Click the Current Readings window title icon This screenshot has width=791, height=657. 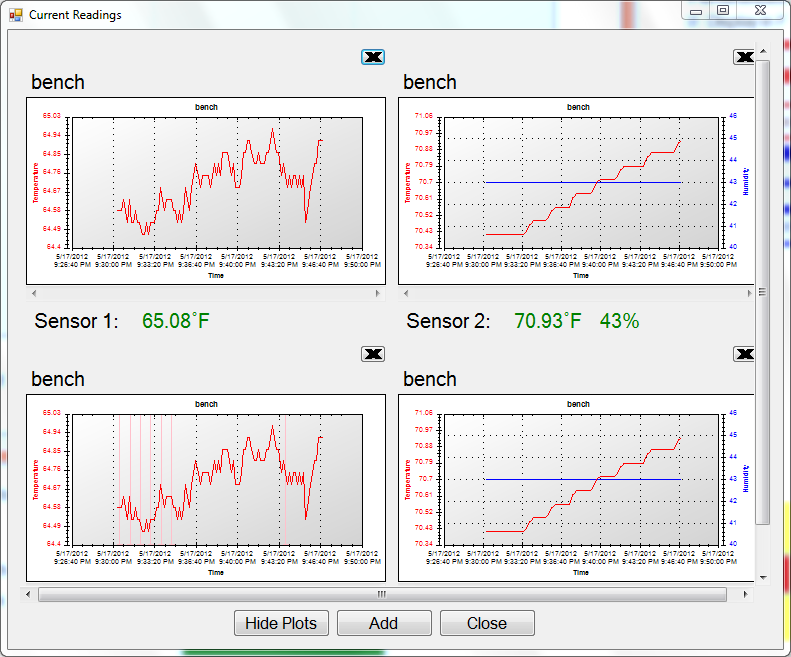click(x=16, y=15)
